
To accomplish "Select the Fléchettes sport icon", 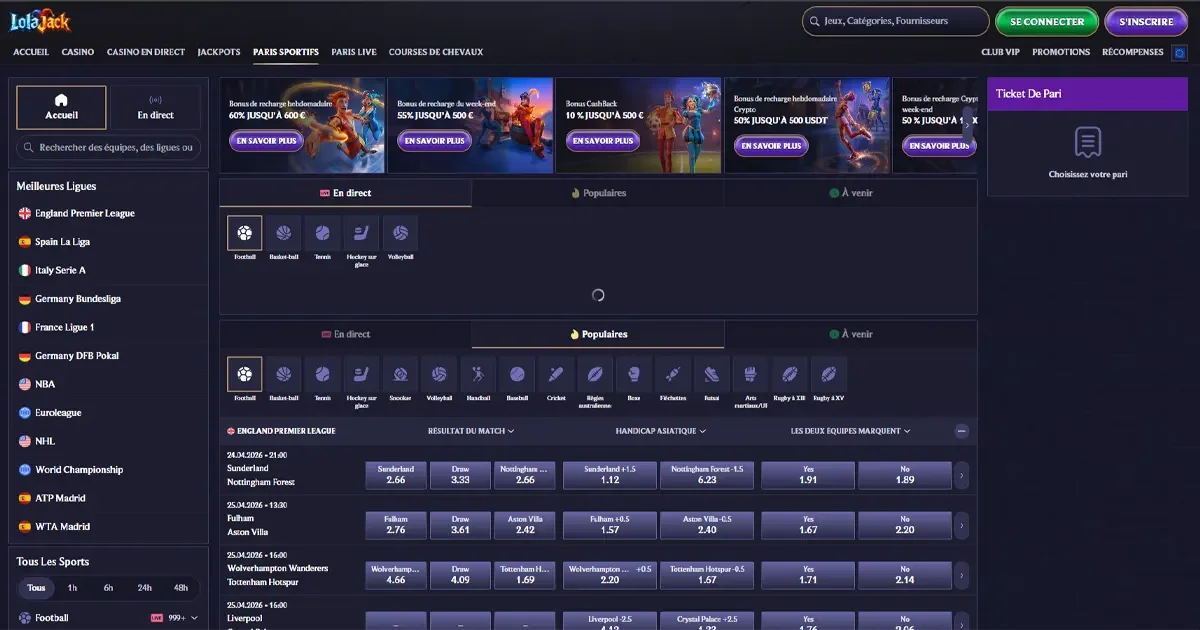I will coord(673,374).
